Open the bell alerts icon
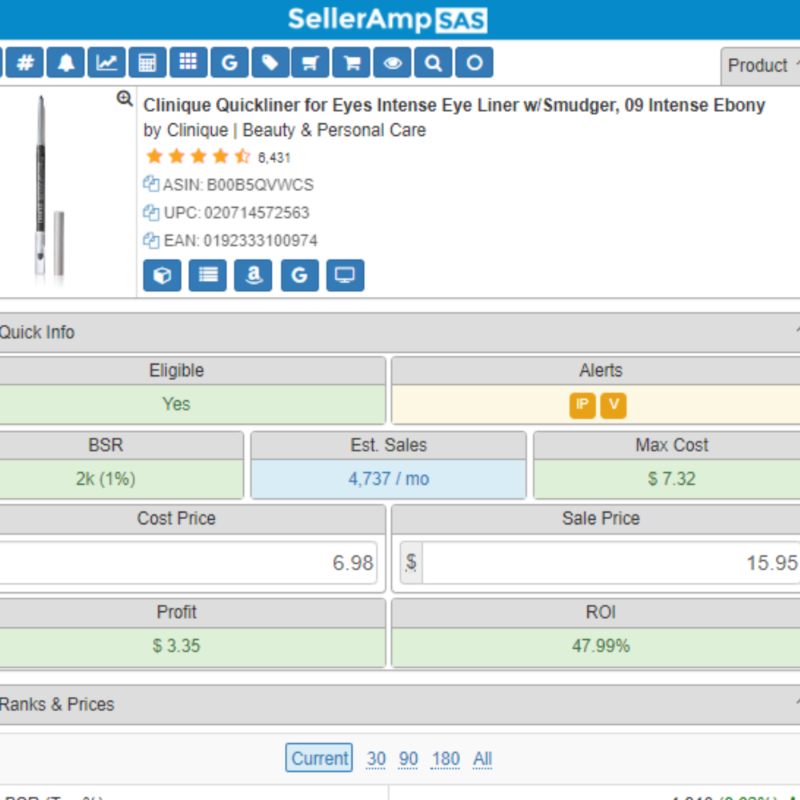 coord(65,63)
